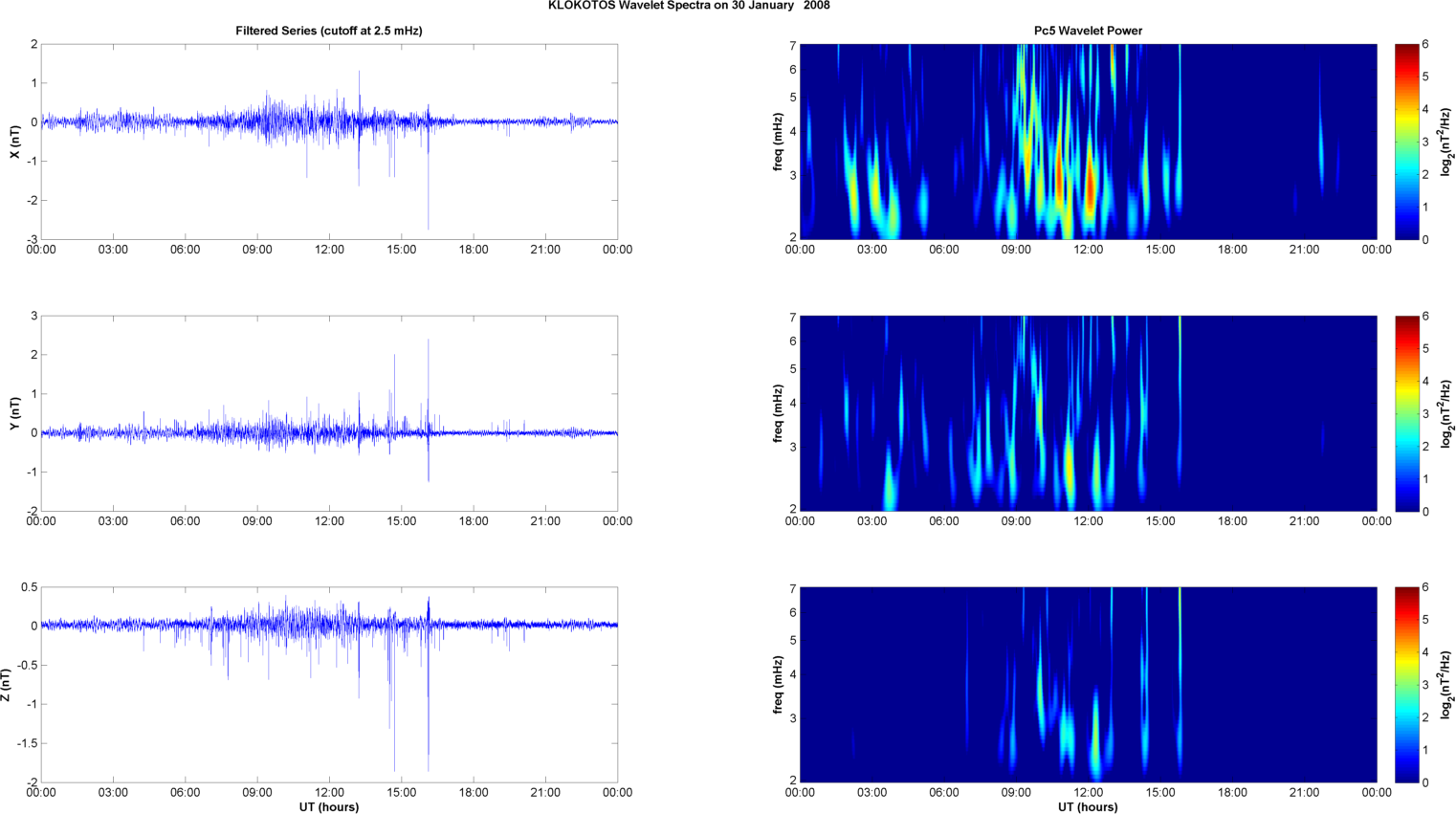
Task: Click the '12:00' tick under the X time series
Action: pyautogui.click(x=329, y=250)
